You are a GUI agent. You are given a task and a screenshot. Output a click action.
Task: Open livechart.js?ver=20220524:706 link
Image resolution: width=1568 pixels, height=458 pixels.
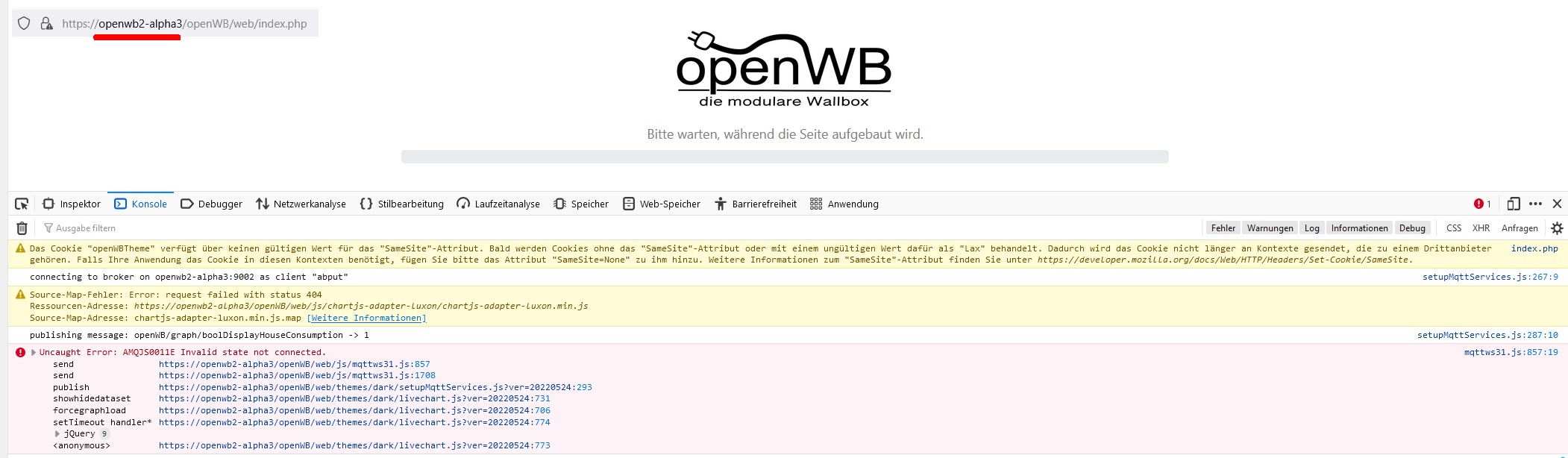point(354,410)
